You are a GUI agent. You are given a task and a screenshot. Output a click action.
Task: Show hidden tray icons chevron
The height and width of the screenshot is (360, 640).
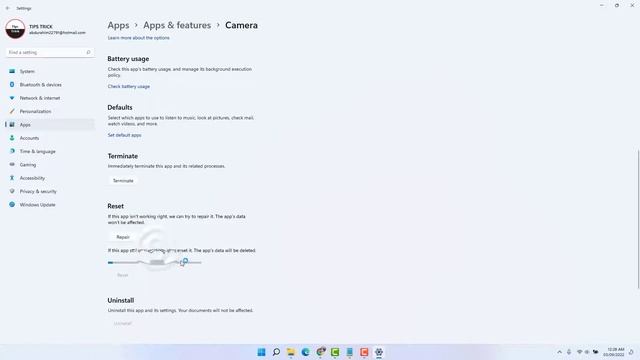point(560,352)
